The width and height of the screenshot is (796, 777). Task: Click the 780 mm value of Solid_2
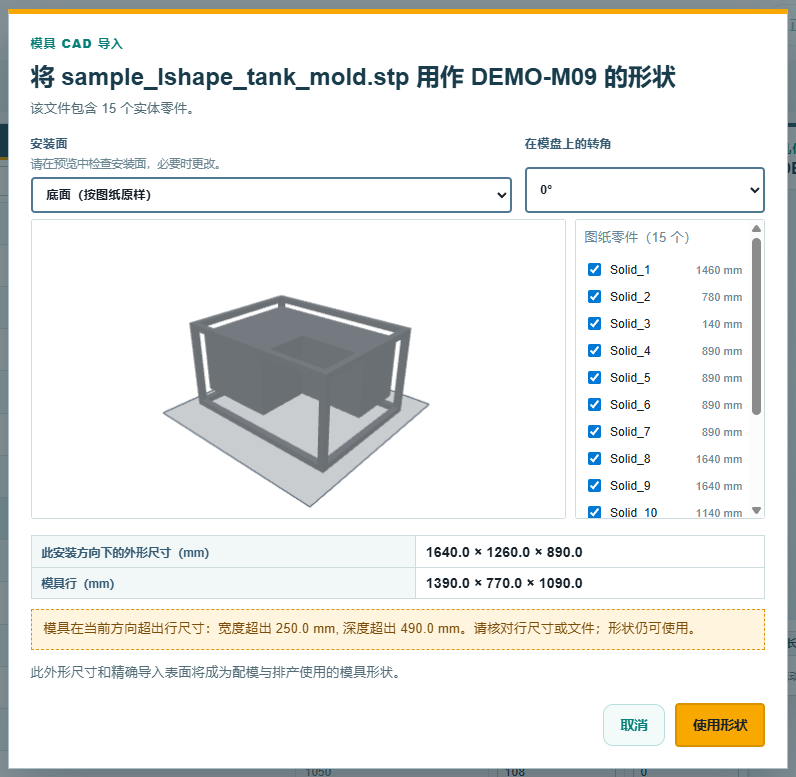click(722, 297)
